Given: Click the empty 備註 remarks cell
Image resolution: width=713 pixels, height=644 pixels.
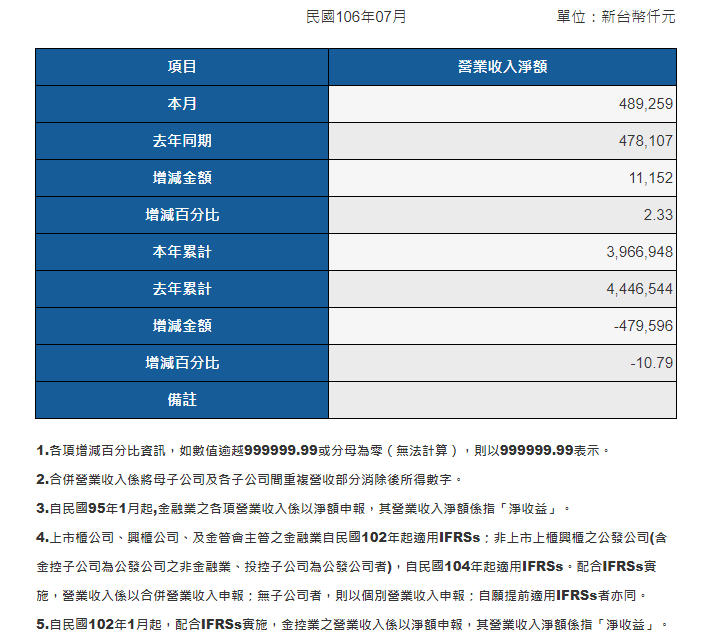Looking at the screenshot, I should (502, 400).
